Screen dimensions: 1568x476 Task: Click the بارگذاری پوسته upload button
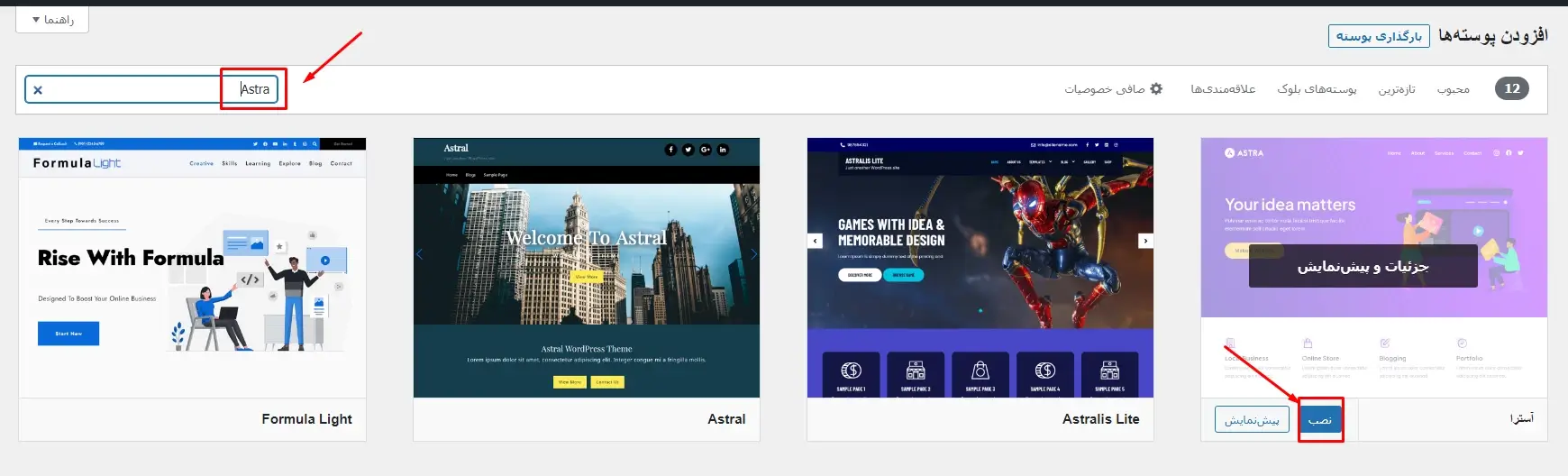point(1379,36)
